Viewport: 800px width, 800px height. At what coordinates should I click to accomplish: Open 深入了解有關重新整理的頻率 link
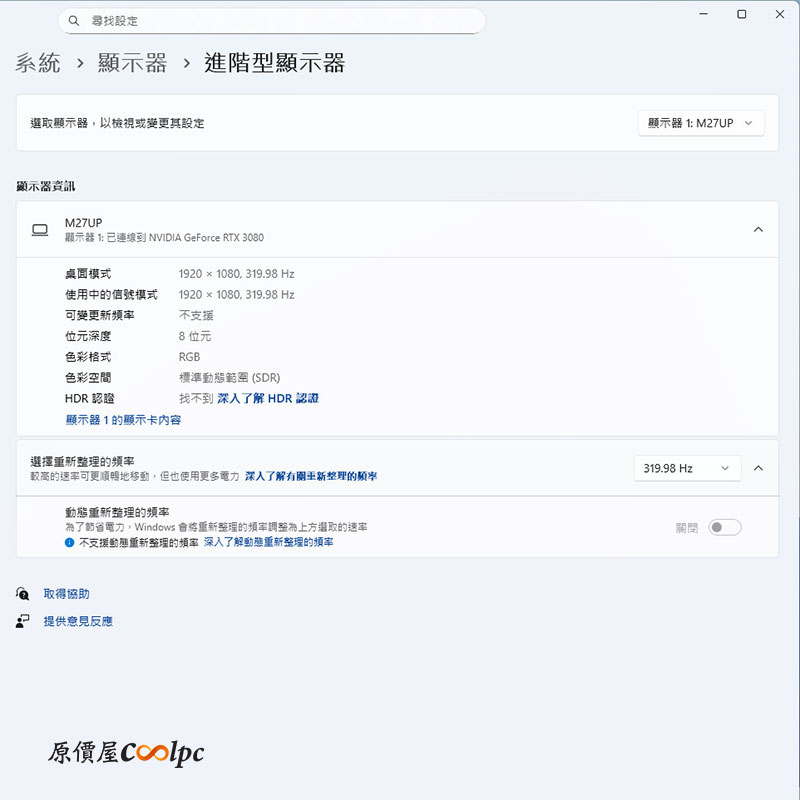click(x=311, y=477)
